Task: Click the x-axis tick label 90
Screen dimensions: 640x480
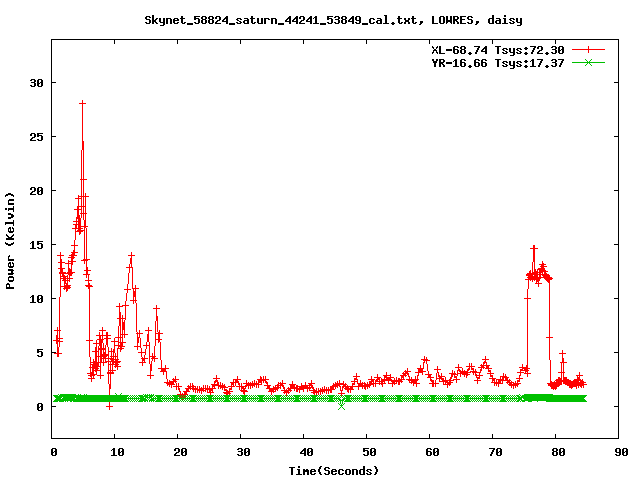Action: point(621,452)
